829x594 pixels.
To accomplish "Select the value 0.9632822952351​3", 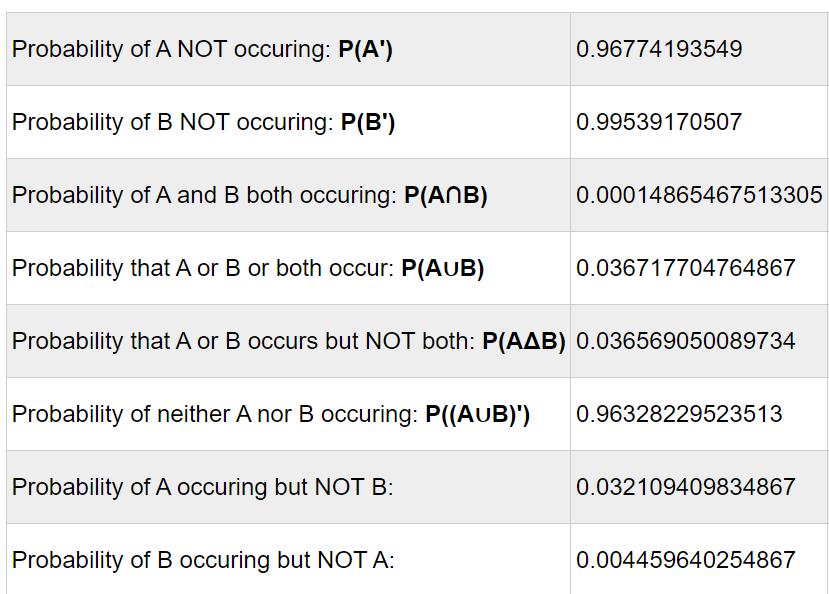I will click(679, 414).
